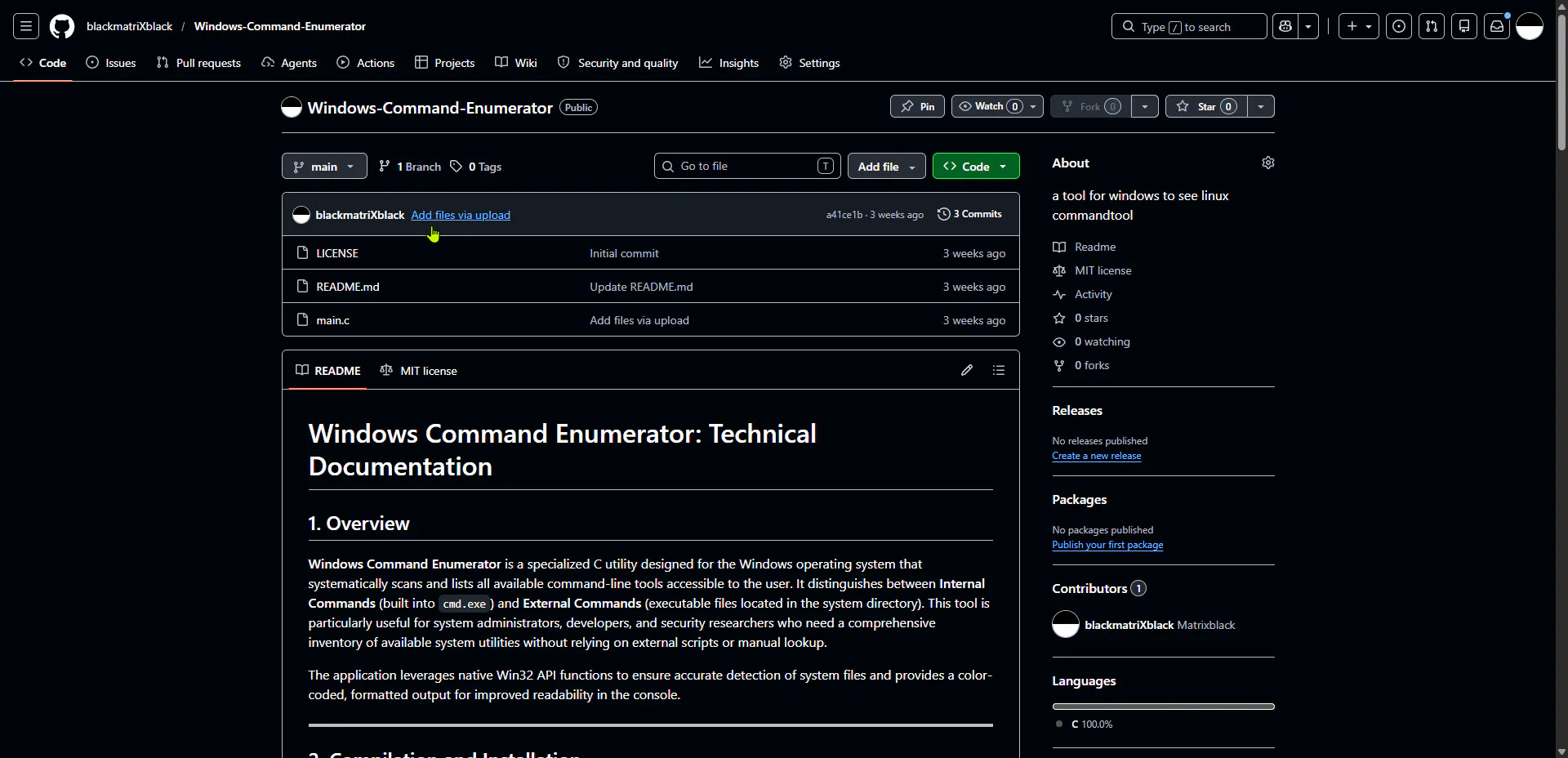Open 'Update README.md' commit message
Image resolution: width=1568 pixels, height=758 pixels.
641,287
